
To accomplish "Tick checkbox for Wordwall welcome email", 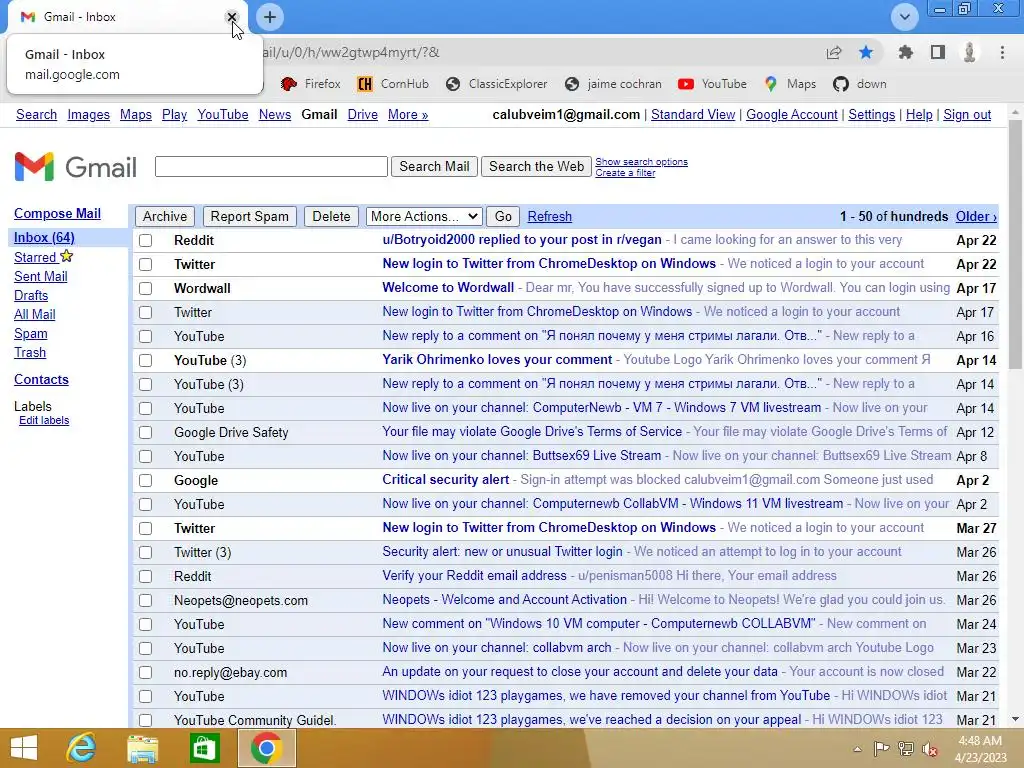I will (146, 289).
